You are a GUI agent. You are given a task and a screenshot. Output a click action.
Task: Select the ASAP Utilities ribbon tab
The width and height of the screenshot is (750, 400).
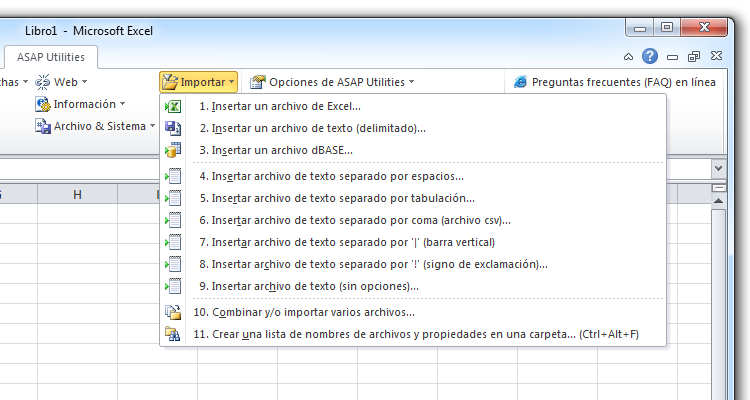pos(51,57)
